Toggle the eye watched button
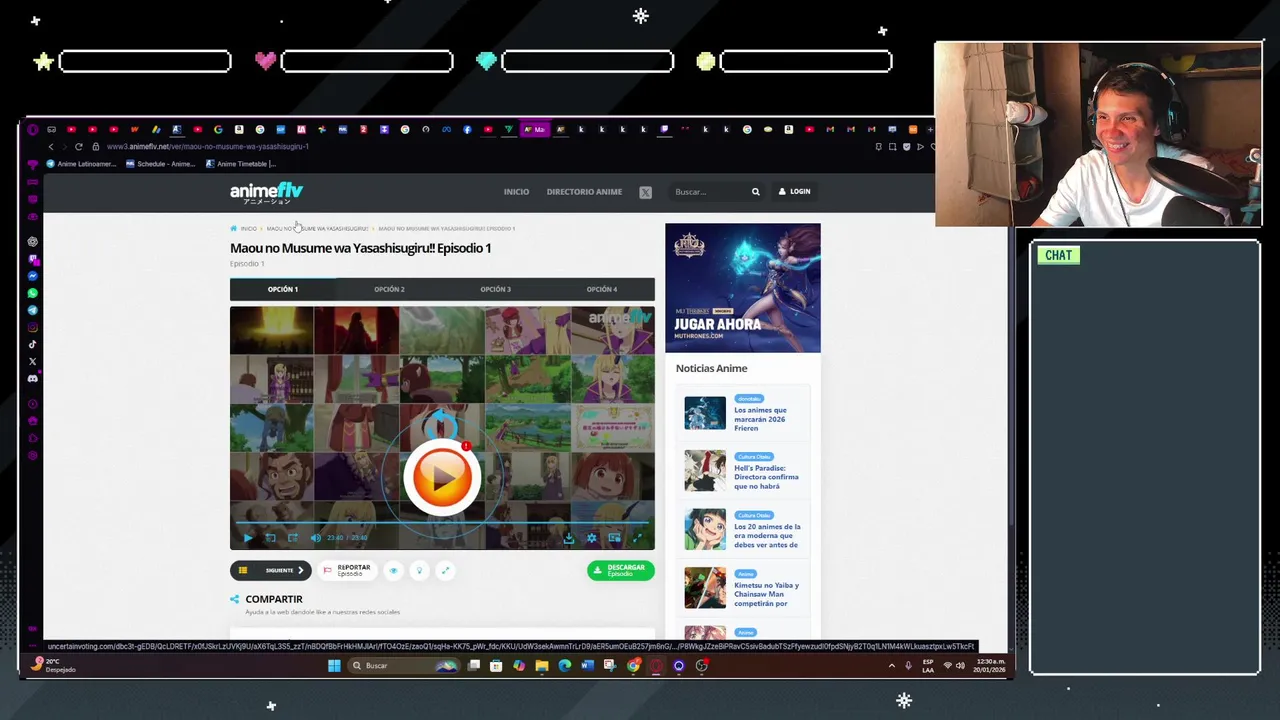The image size is (1280, 720). click(393, 571)
